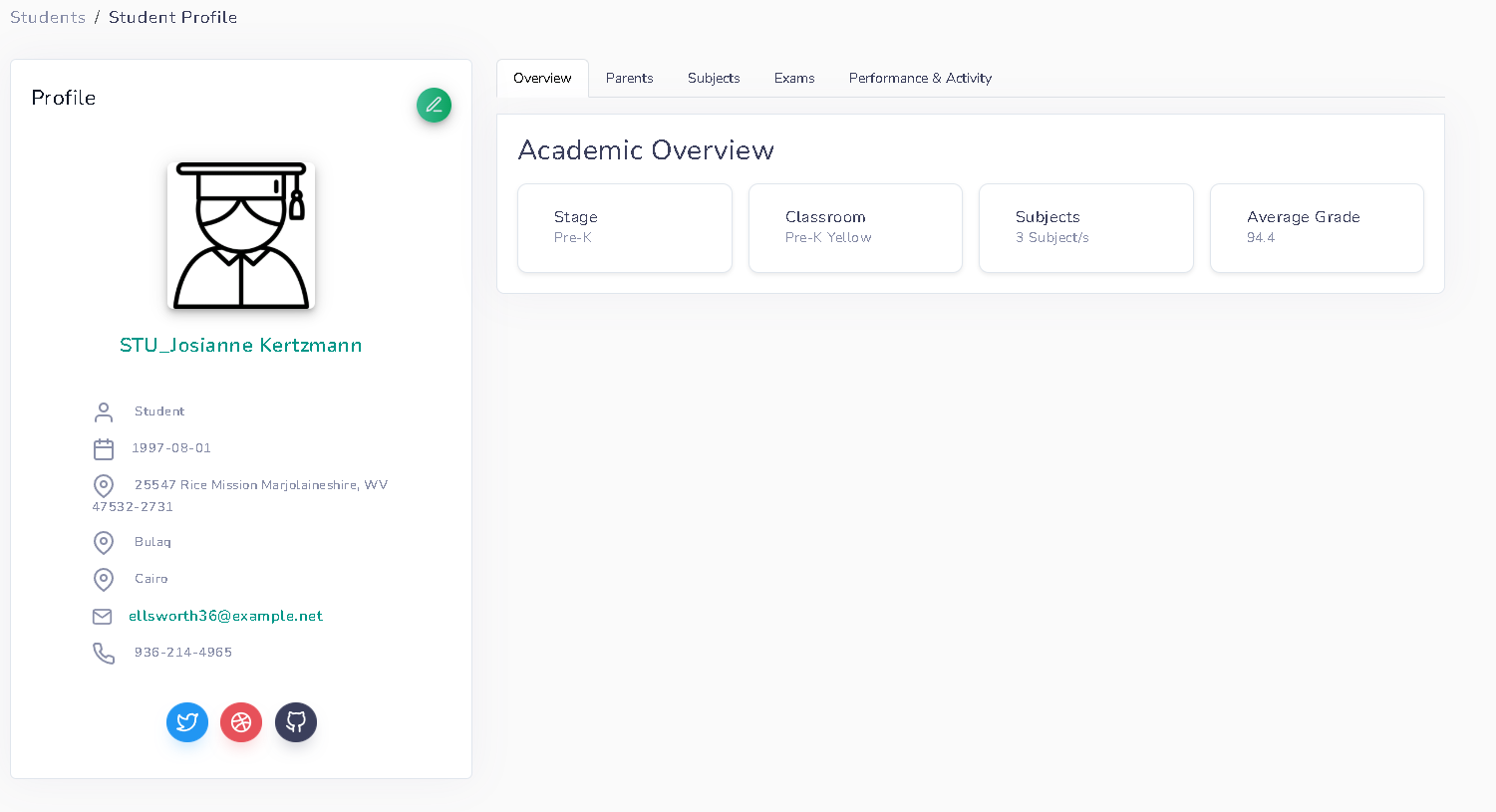Screen dimensions: 1496x812
Task: Click the person icon beside Student role
Action: click(x=104, y=411)
